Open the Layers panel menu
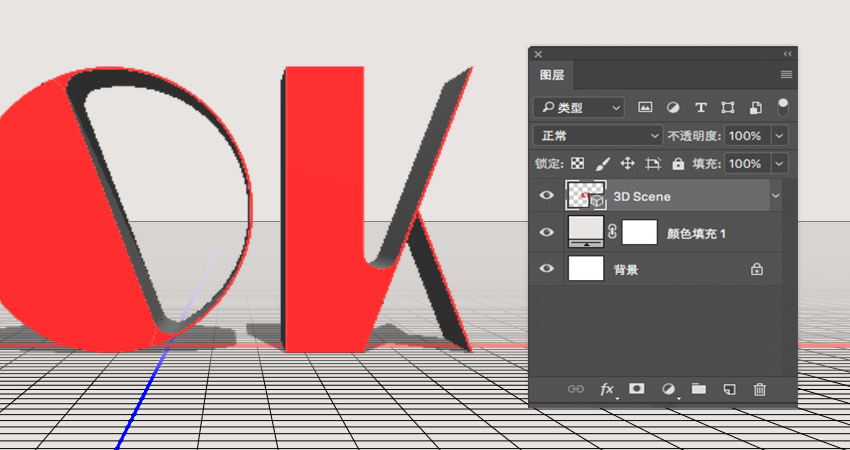850x450 pixels. click(x=786, y=75)
